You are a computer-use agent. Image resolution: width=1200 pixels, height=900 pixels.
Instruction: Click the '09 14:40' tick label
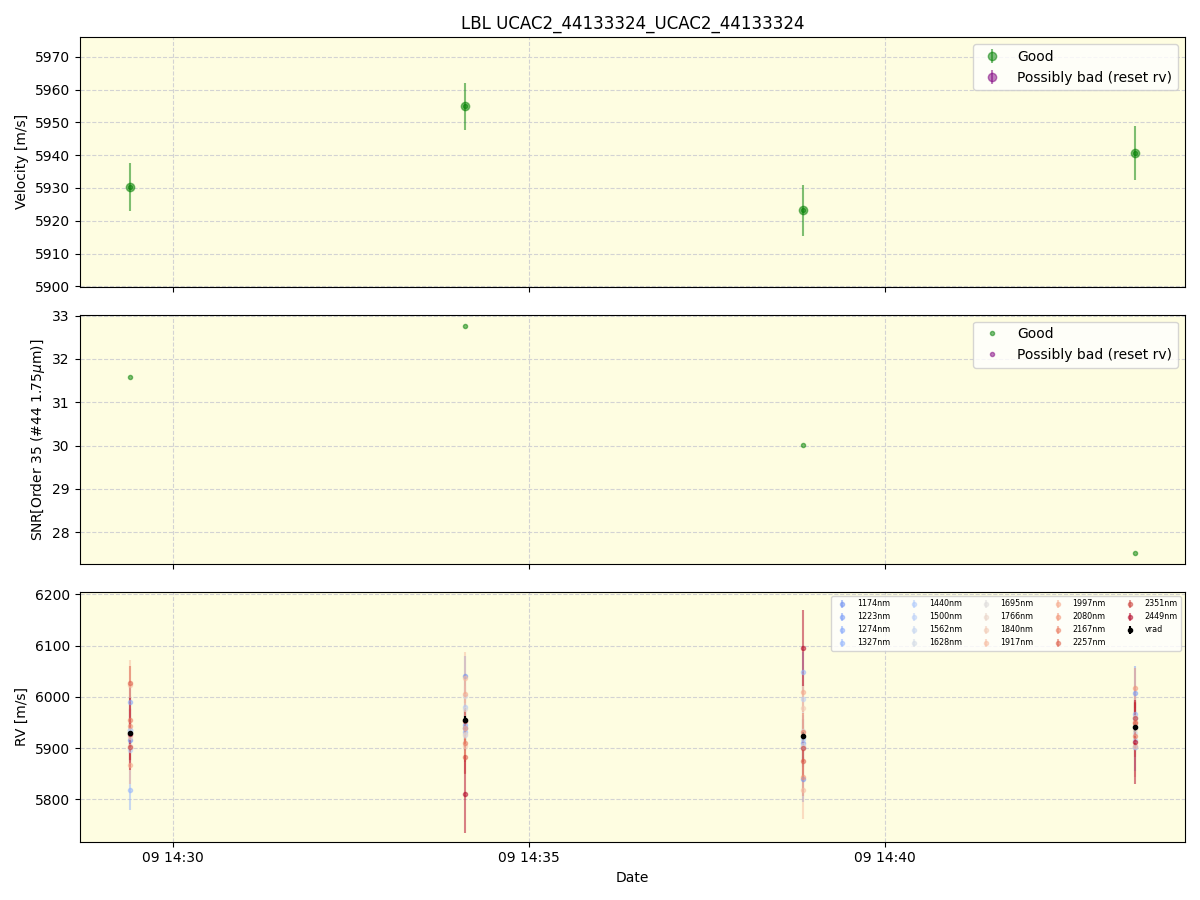pos(885,857)
